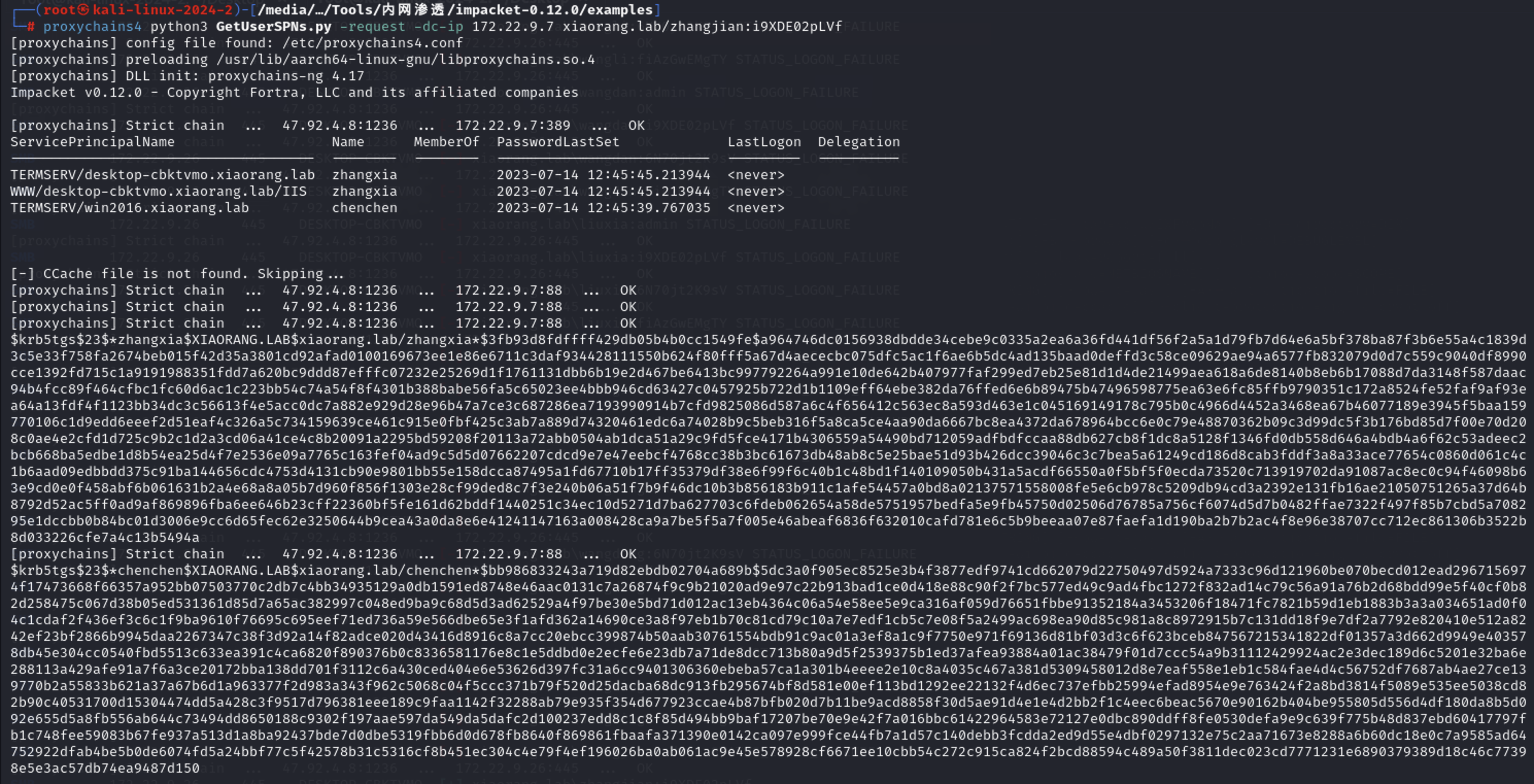Image resolution: width=1534 pixels, height=784 pixels.
Task: Click '/etc/proxychains4.conf' config path
Action: pos(372,43)
